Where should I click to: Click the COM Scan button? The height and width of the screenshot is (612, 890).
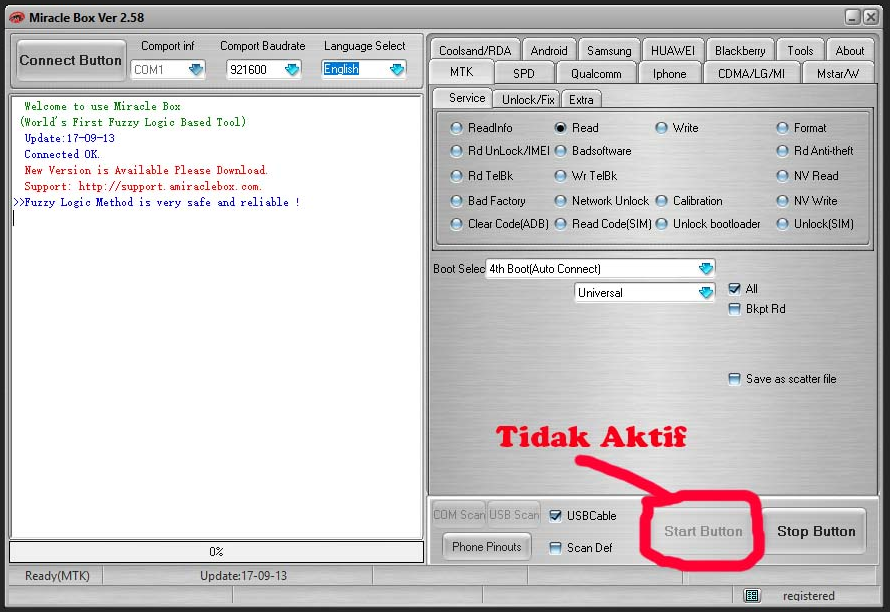click(459, 515)
